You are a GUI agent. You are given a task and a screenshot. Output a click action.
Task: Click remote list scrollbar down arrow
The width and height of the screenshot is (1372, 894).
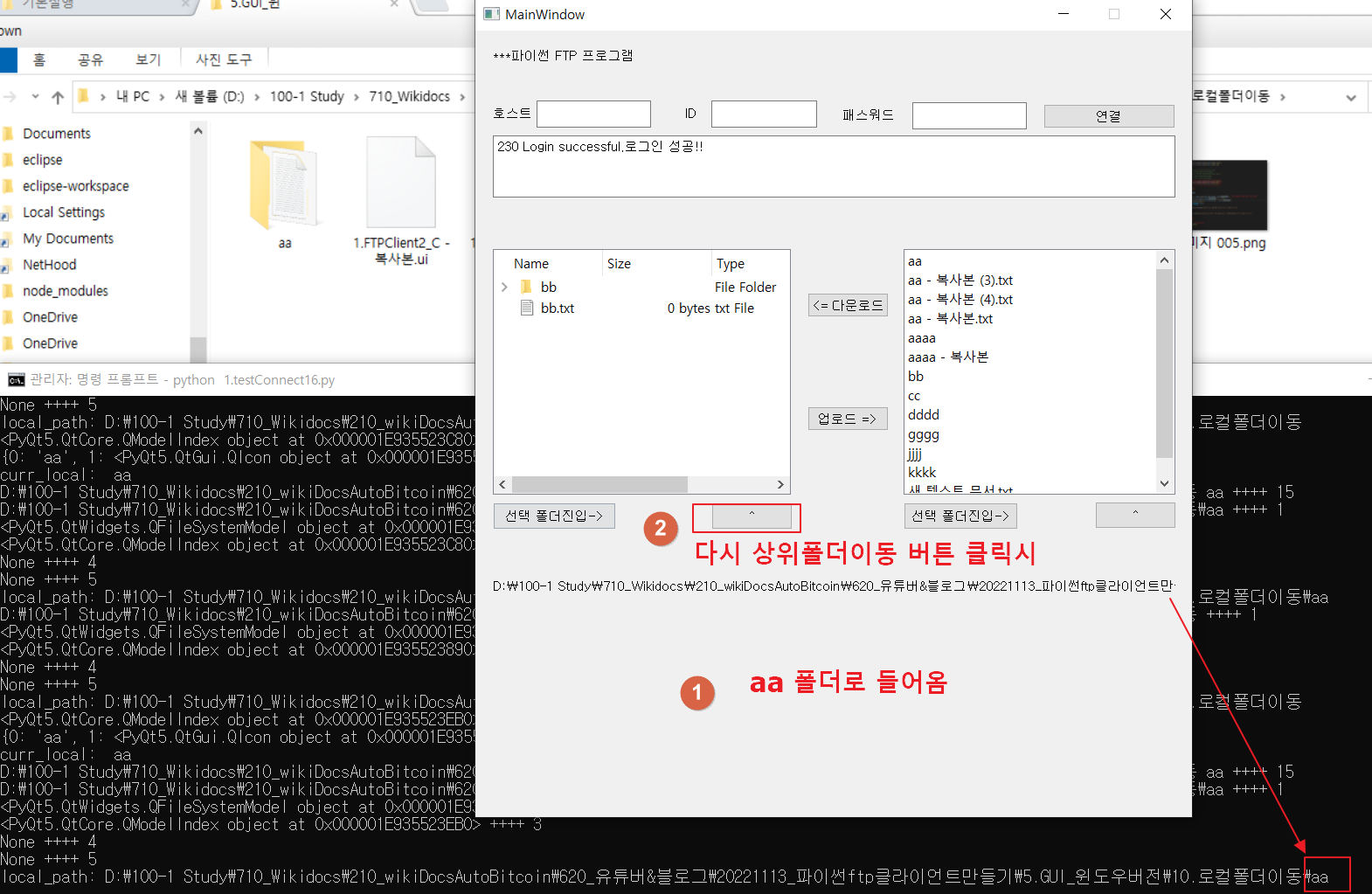(x=1164, y=483)
